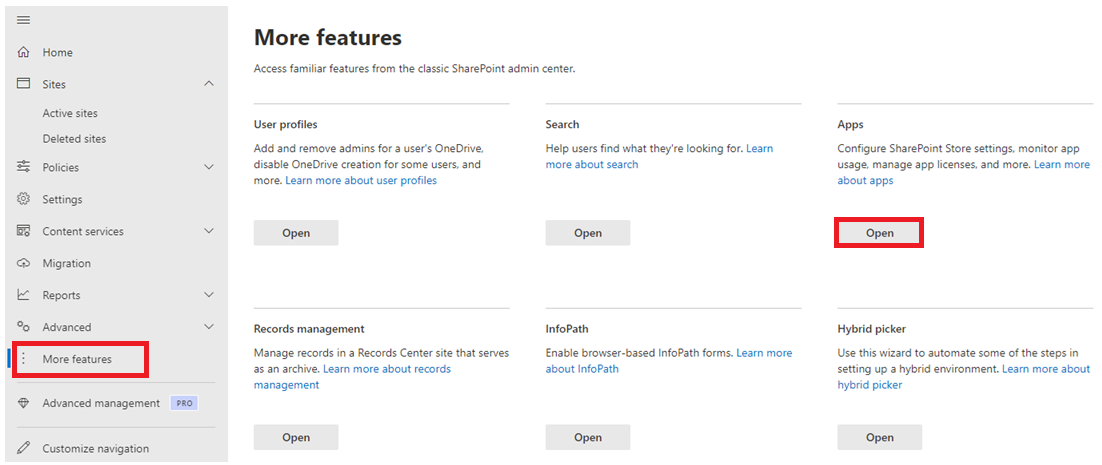Click the Reports chart icon
Screen dimensions: 1102x465
pos(23,295)
